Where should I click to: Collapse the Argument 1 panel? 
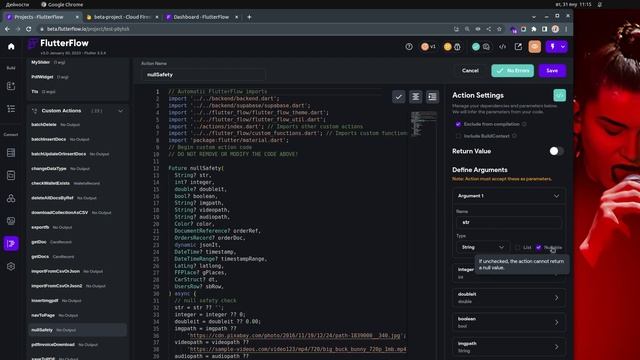pos(556,196)
